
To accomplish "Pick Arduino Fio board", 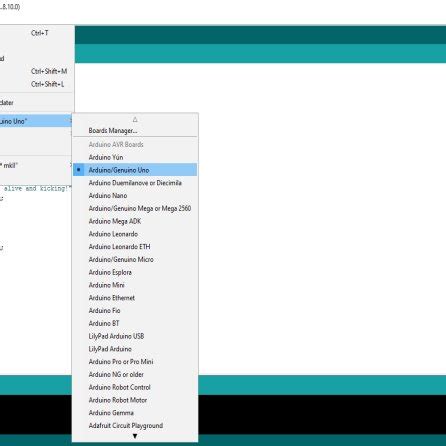I will click(x=135, y=311).
